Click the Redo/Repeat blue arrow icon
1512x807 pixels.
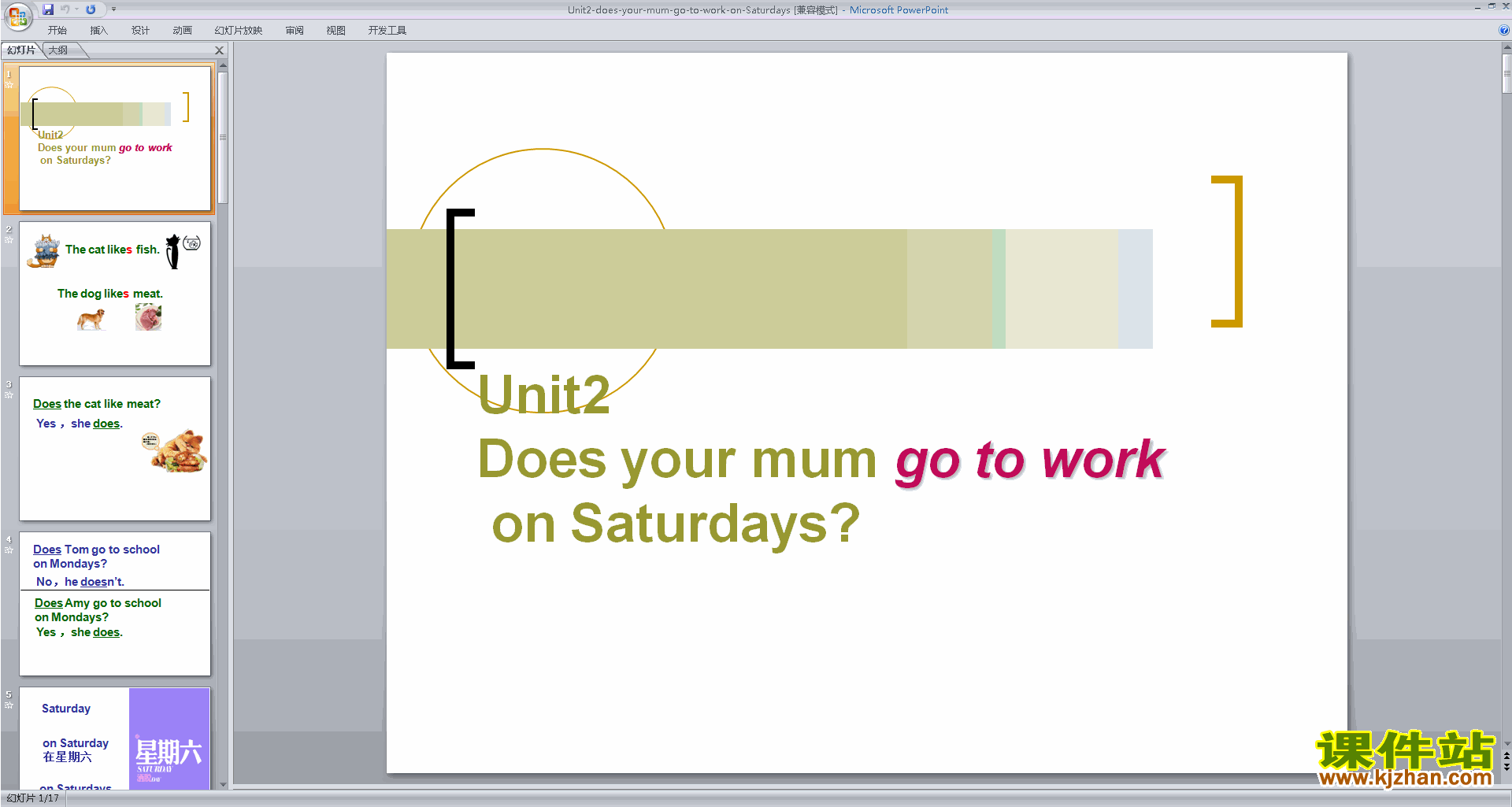(x=91, y=9)
